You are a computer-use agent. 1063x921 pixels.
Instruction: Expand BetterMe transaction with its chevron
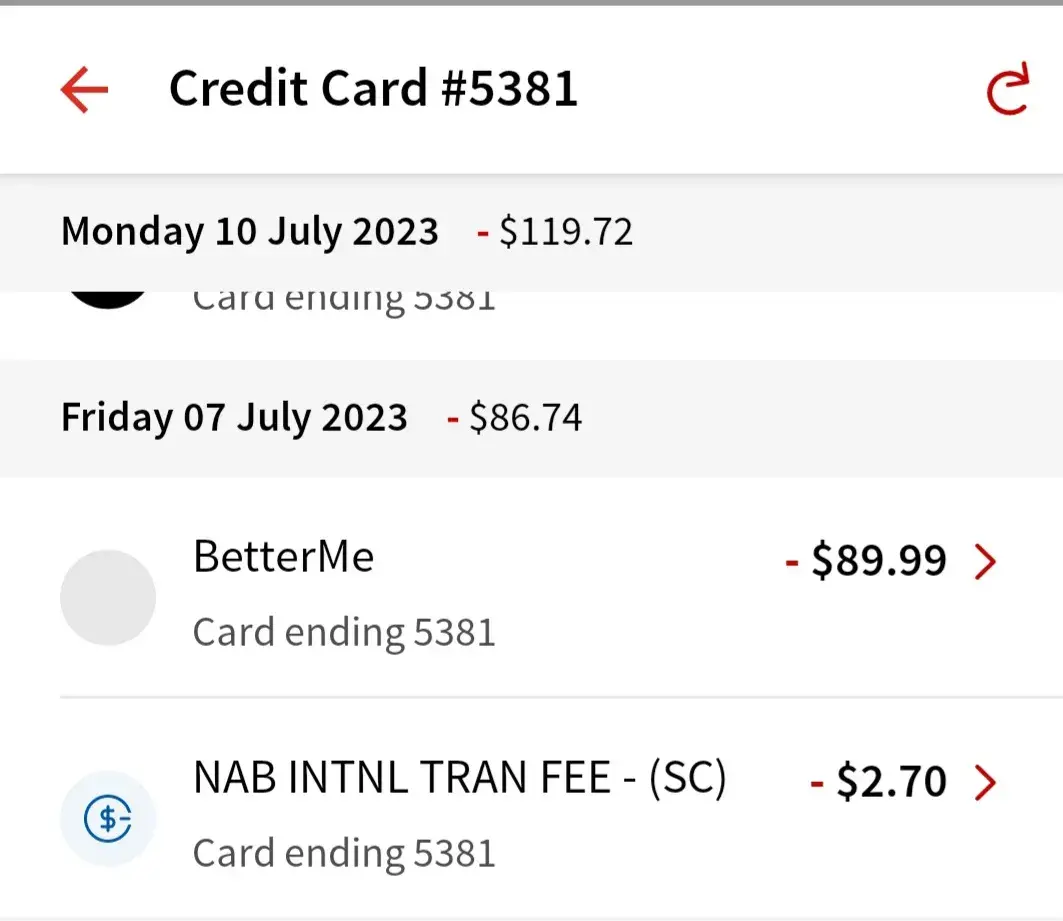point(986,563)
